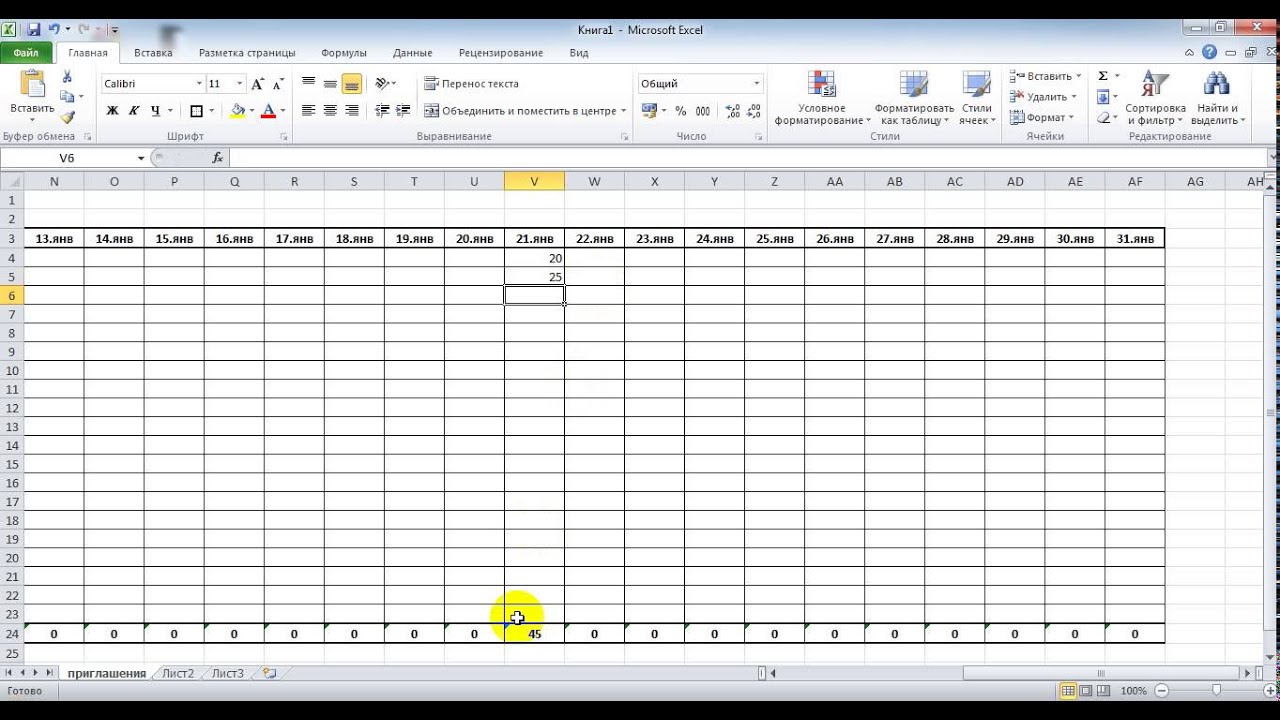Toggle italic (К) formatting
Viewport: 1280px width, 720px height.
134,111
